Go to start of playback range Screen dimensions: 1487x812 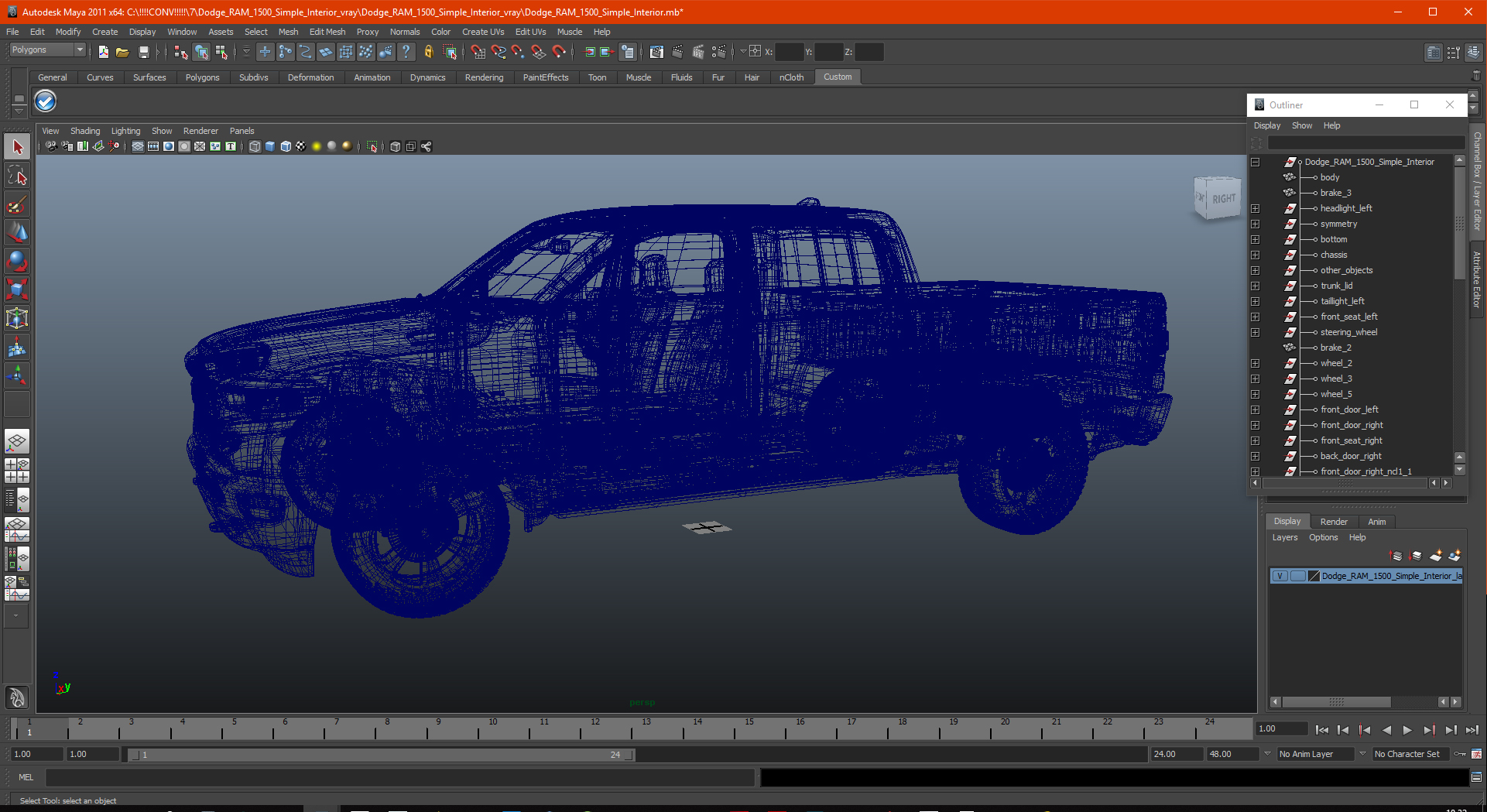point(1322,730)
